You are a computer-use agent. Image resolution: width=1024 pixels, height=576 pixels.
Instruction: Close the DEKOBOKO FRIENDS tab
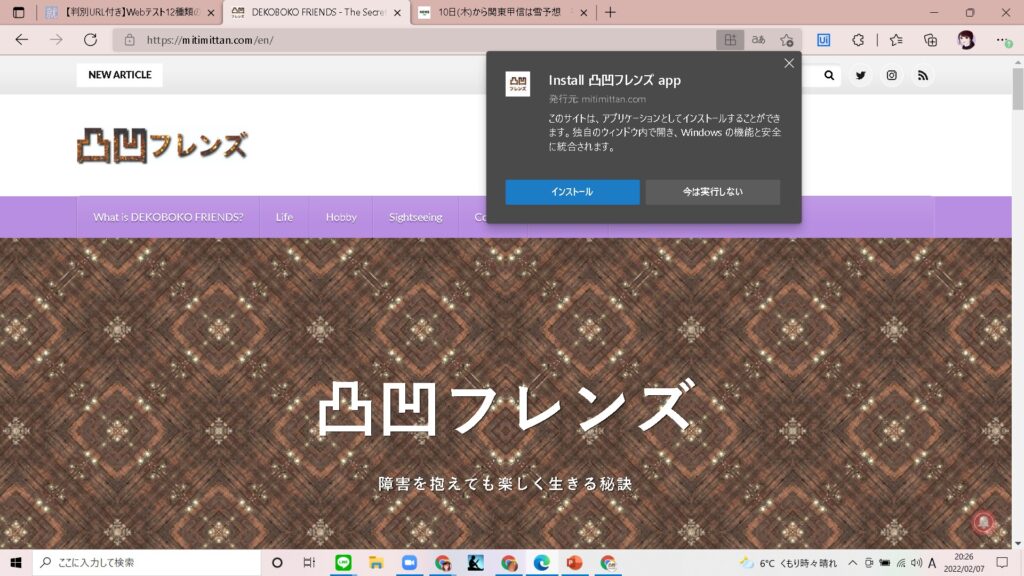click(x=397, y=12)
